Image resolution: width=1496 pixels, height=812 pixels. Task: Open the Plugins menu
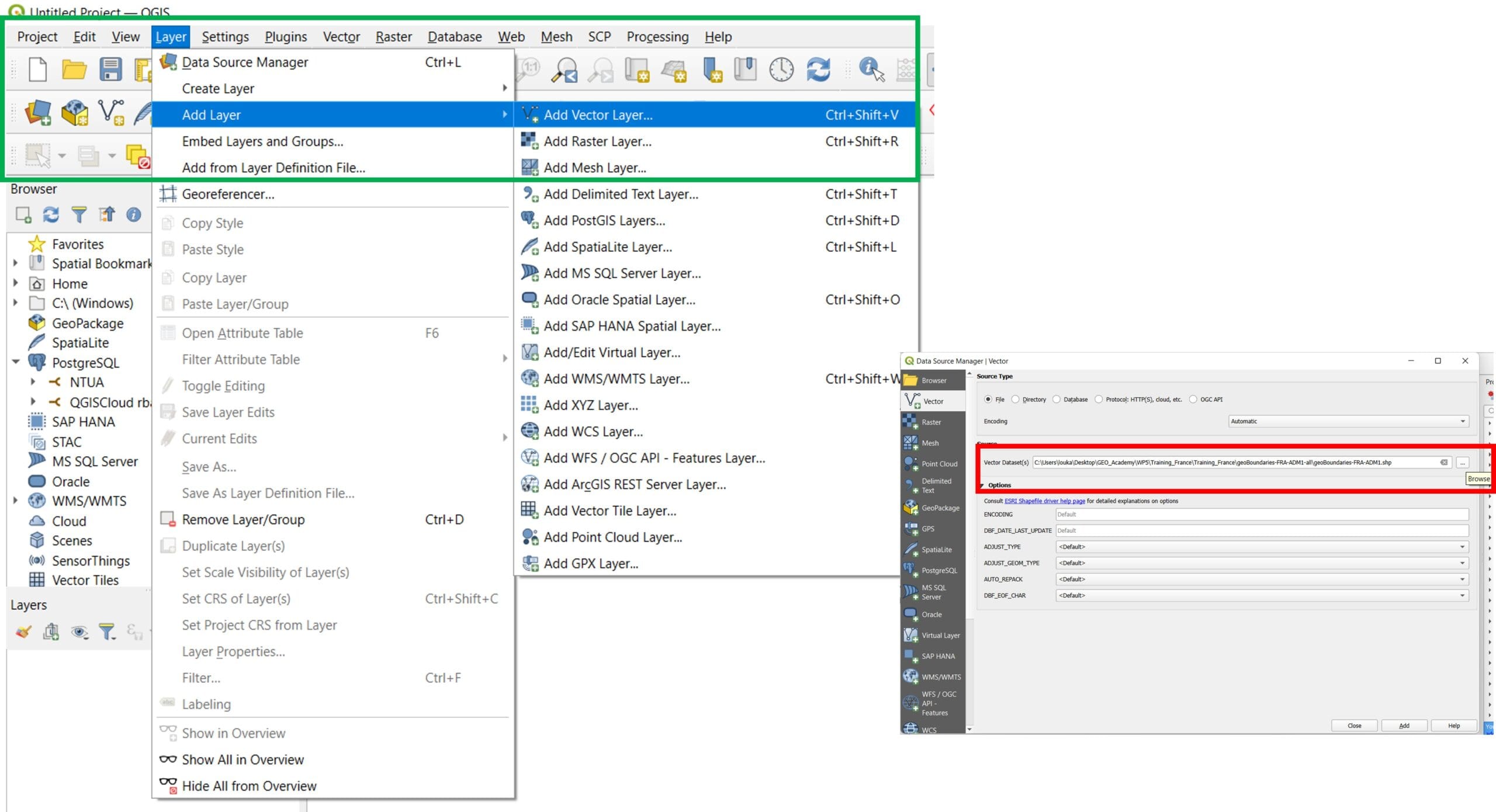(286, 37)
